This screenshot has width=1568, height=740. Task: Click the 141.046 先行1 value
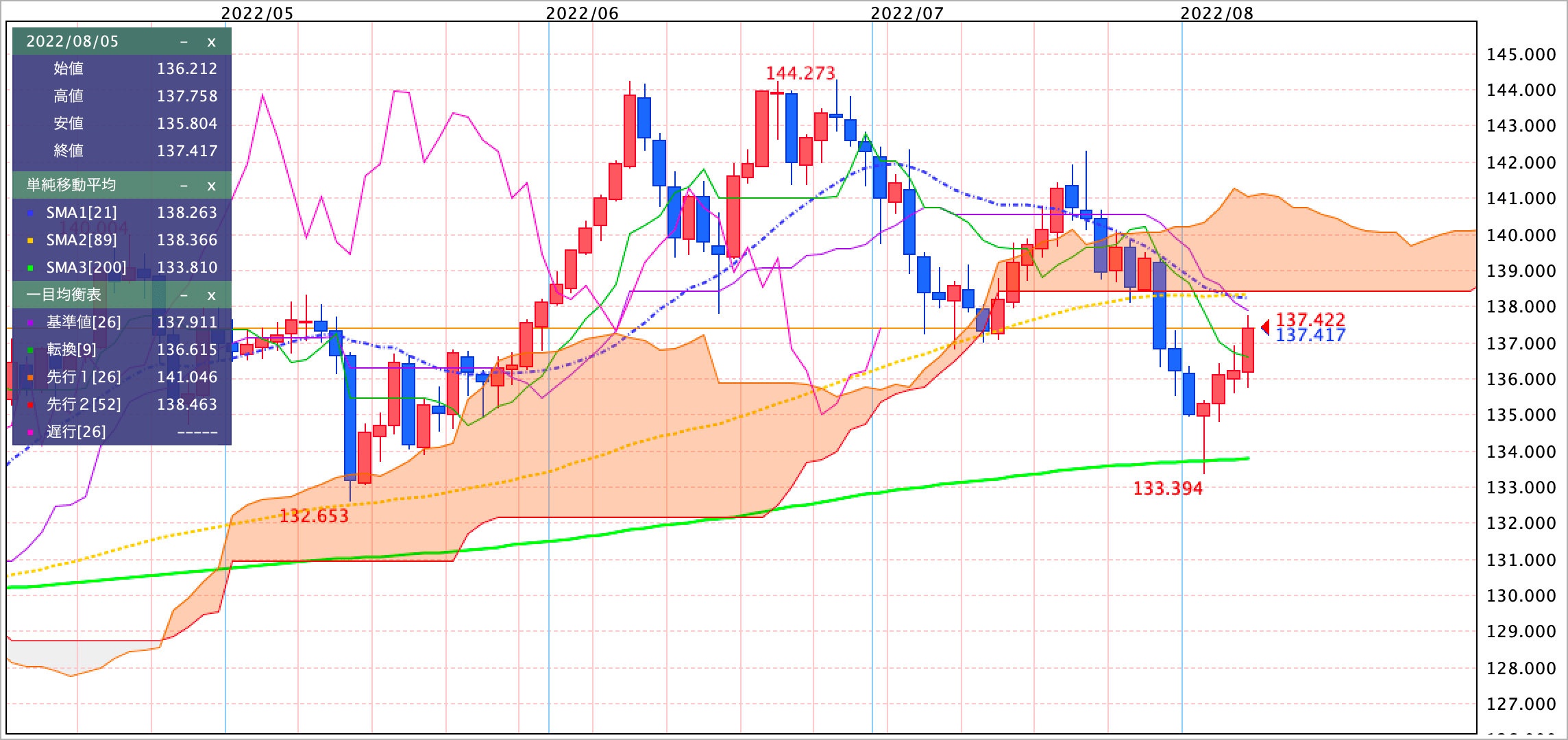click(187, 378)
